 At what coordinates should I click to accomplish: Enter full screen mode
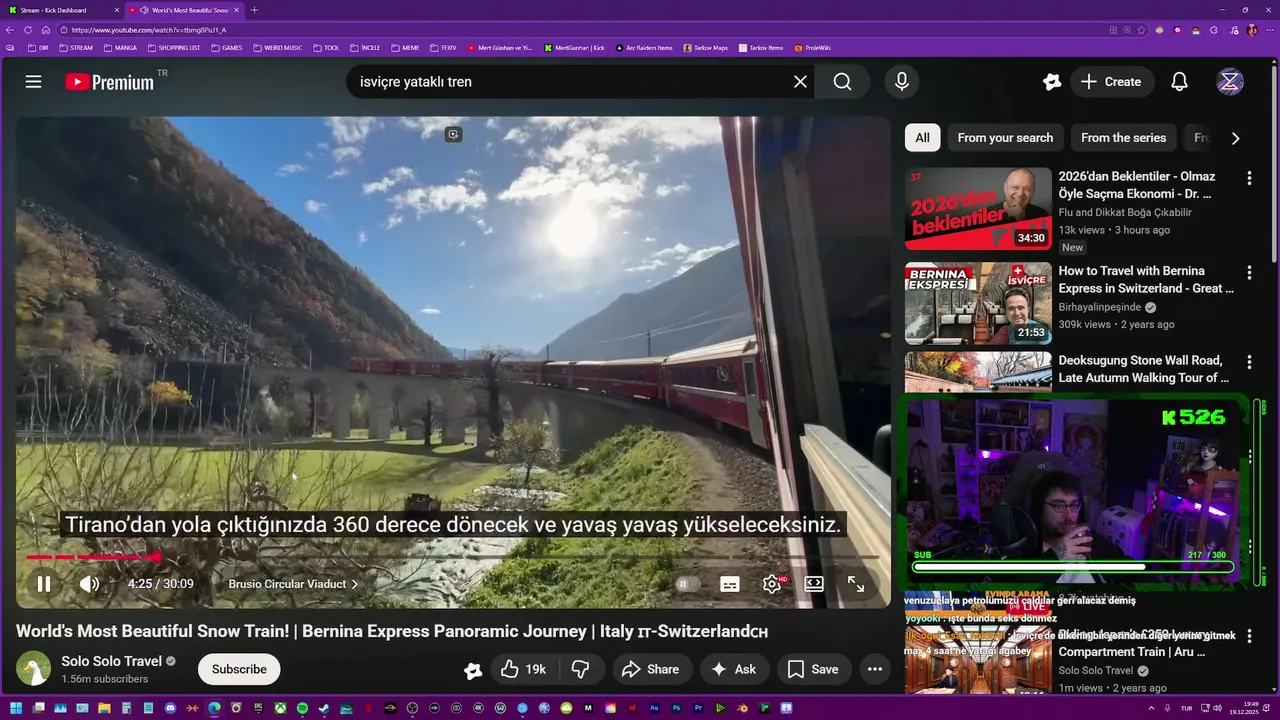click(856, 584)
